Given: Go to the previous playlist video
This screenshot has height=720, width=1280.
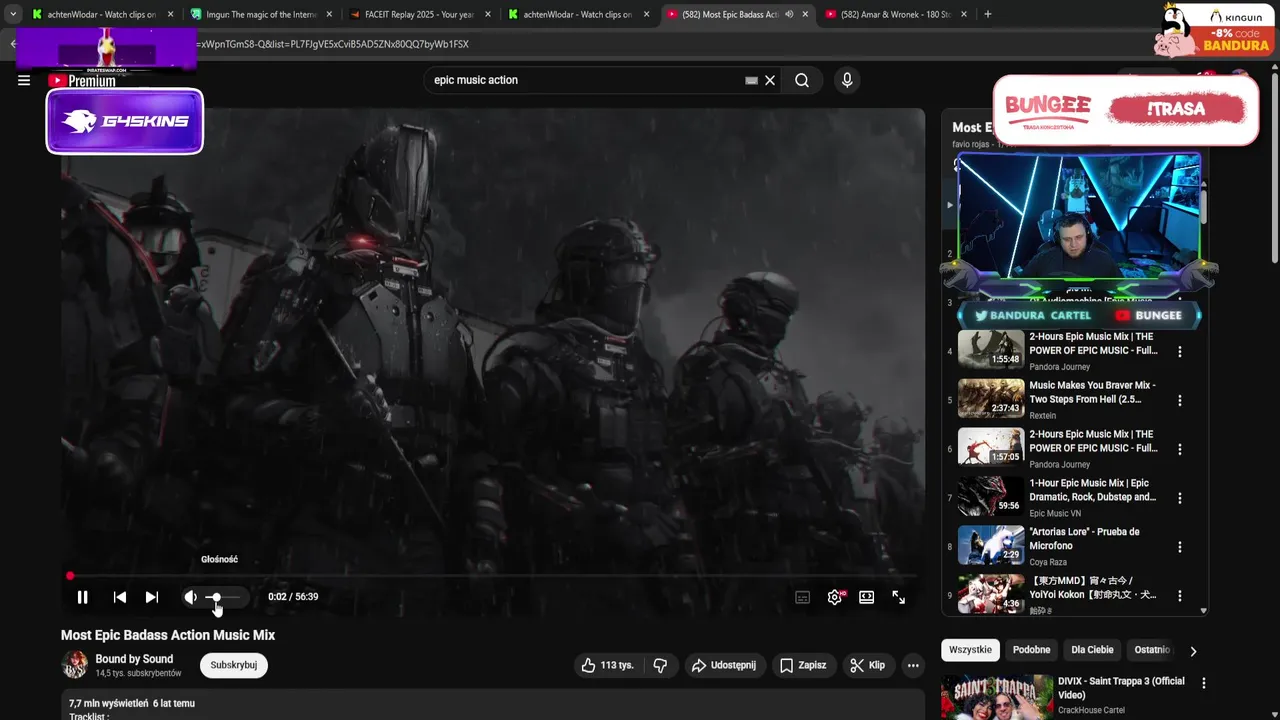Looking at the screenshot, I should (119, 597).
